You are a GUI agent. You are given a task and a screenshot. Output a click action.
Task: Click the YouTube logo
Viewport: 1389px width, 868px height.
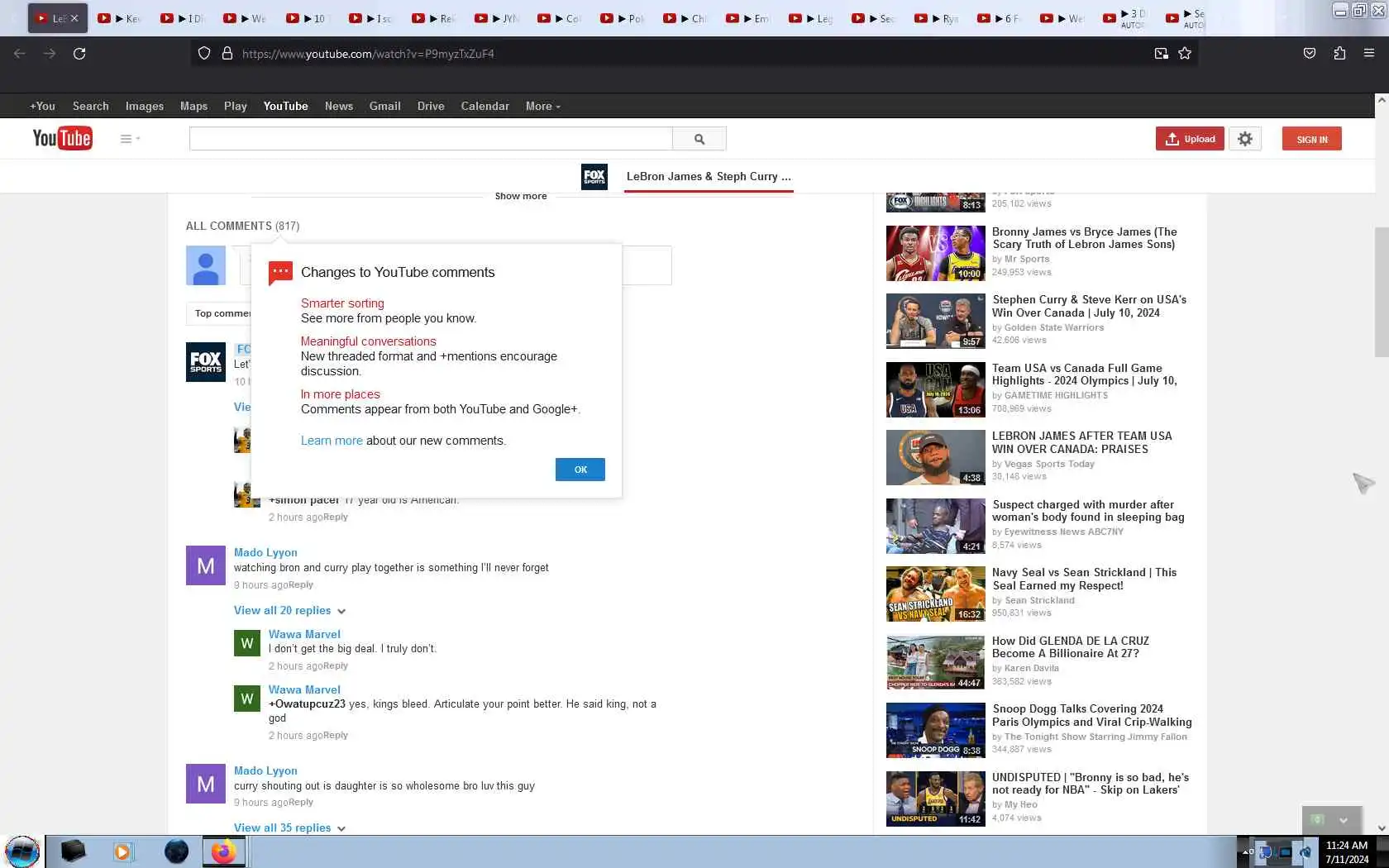point(62,138)
